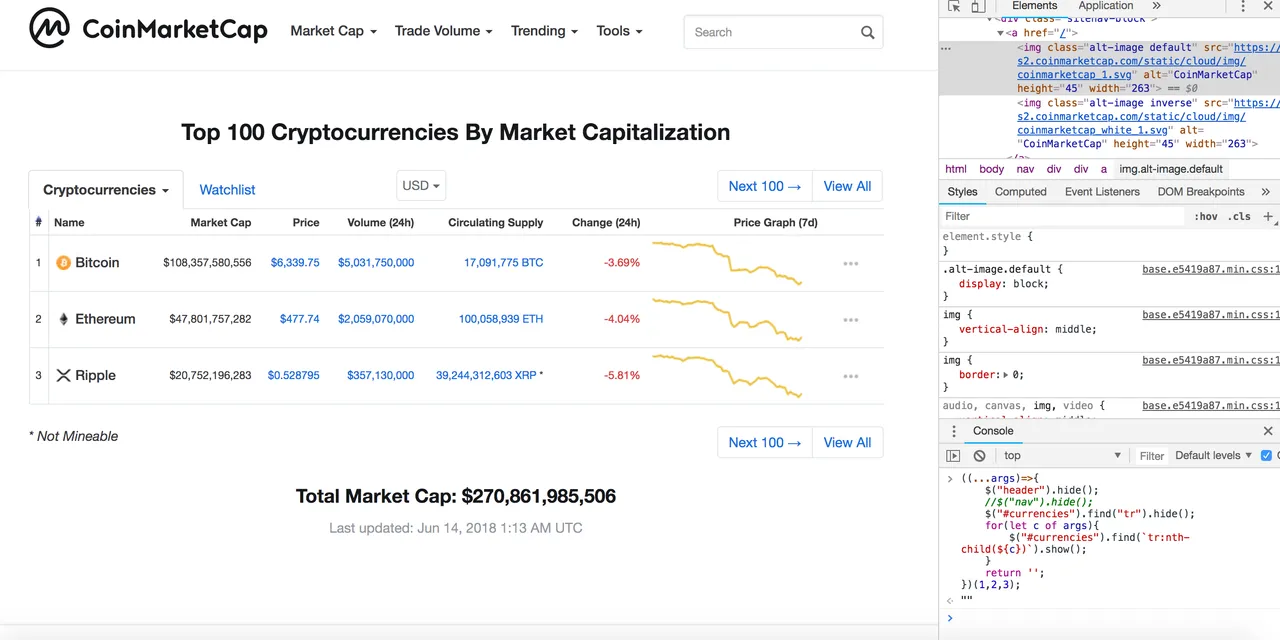Screen dimensions: 1280x640
Task: Select the Elements DevTools tab
Action: tap(1034, 6)
